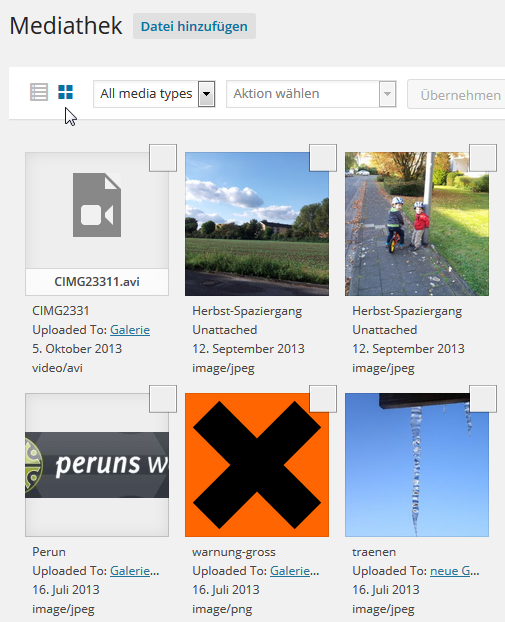Viewport: 505px width, 622px height.
Task: Open Galerie link under CIMG2331
Action: (130, 330)
